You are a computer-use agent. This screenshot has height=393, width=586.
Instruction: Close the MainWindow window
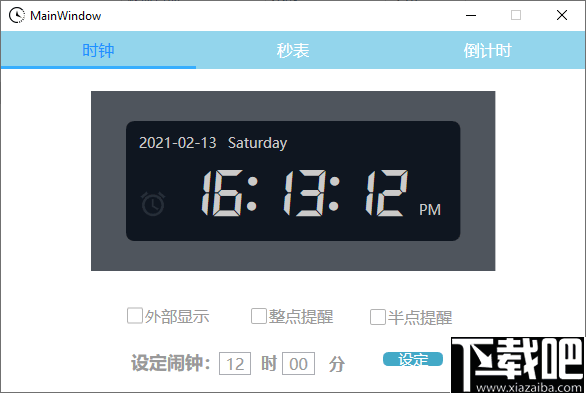[x=562, y=15]
